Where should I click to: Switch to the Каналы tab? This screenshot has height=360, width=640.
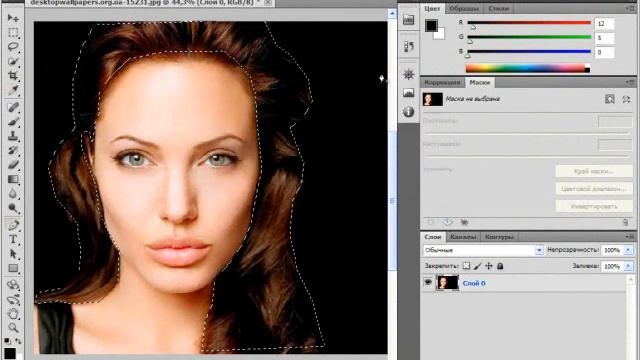(463, 237)
